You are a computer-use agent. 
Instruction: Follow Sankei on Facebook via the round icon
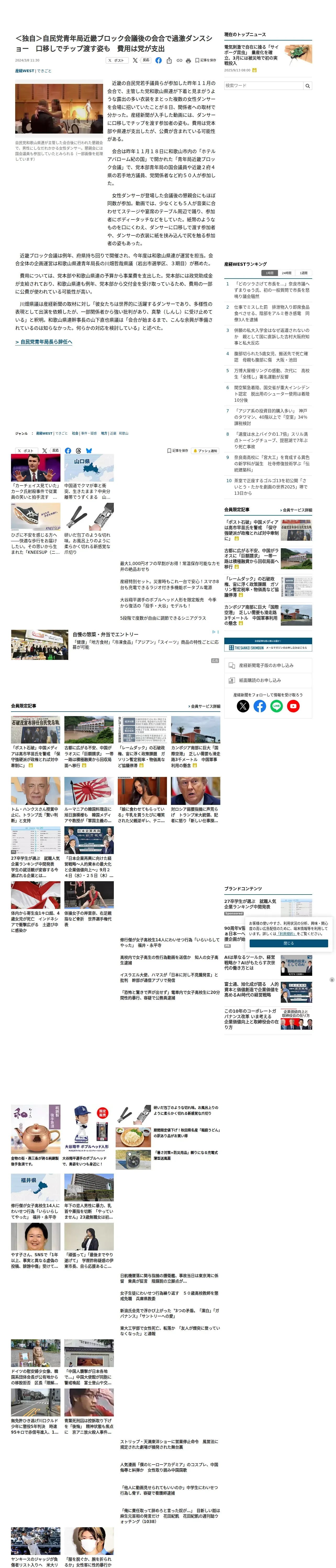(260, 707)
